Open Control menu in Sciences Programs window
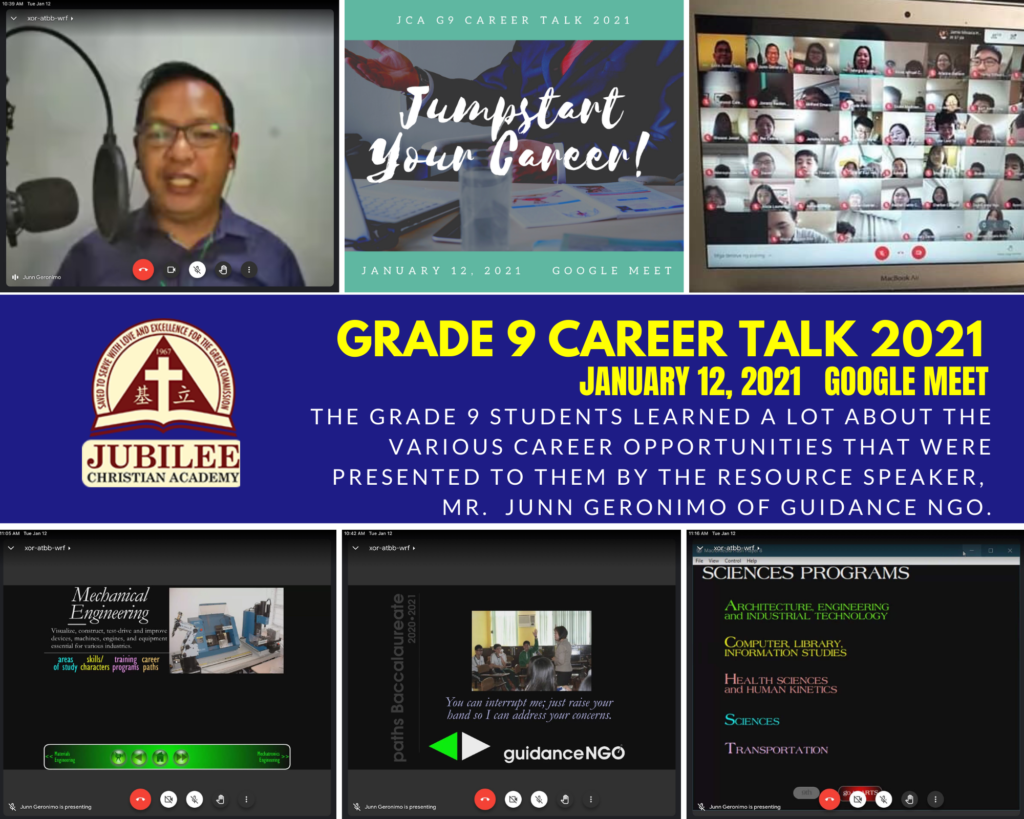Image resolution: width=1024 pixels, height=819 pixels. [733, 561]
